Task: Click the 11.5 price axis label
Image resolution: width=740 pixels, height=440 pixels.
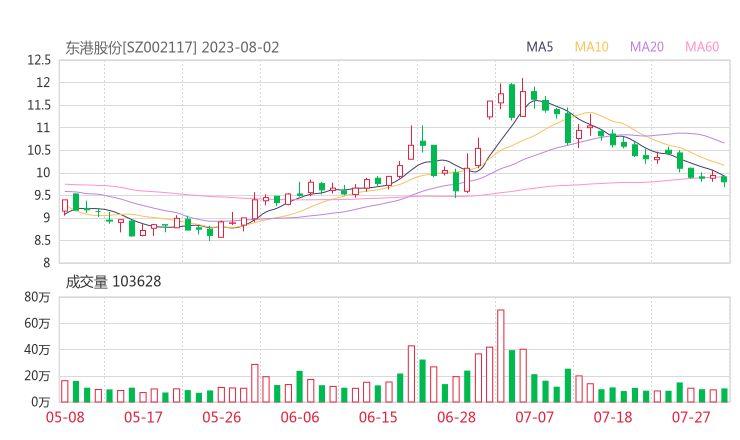Action: click(x=39, y=105)
